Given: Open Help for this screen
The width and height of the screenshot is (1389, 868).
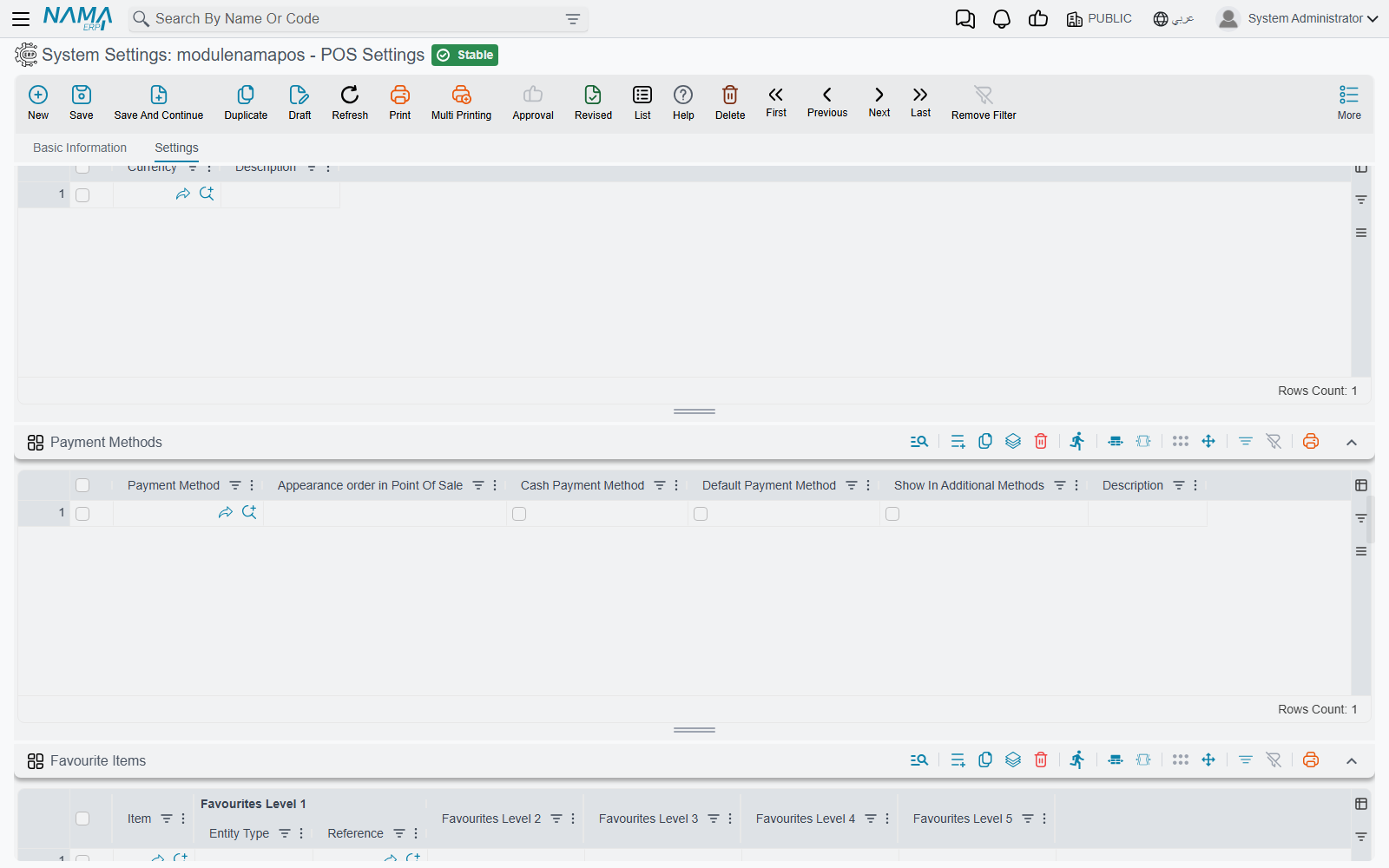Looking at the screenshot, I should coord(683,102).
